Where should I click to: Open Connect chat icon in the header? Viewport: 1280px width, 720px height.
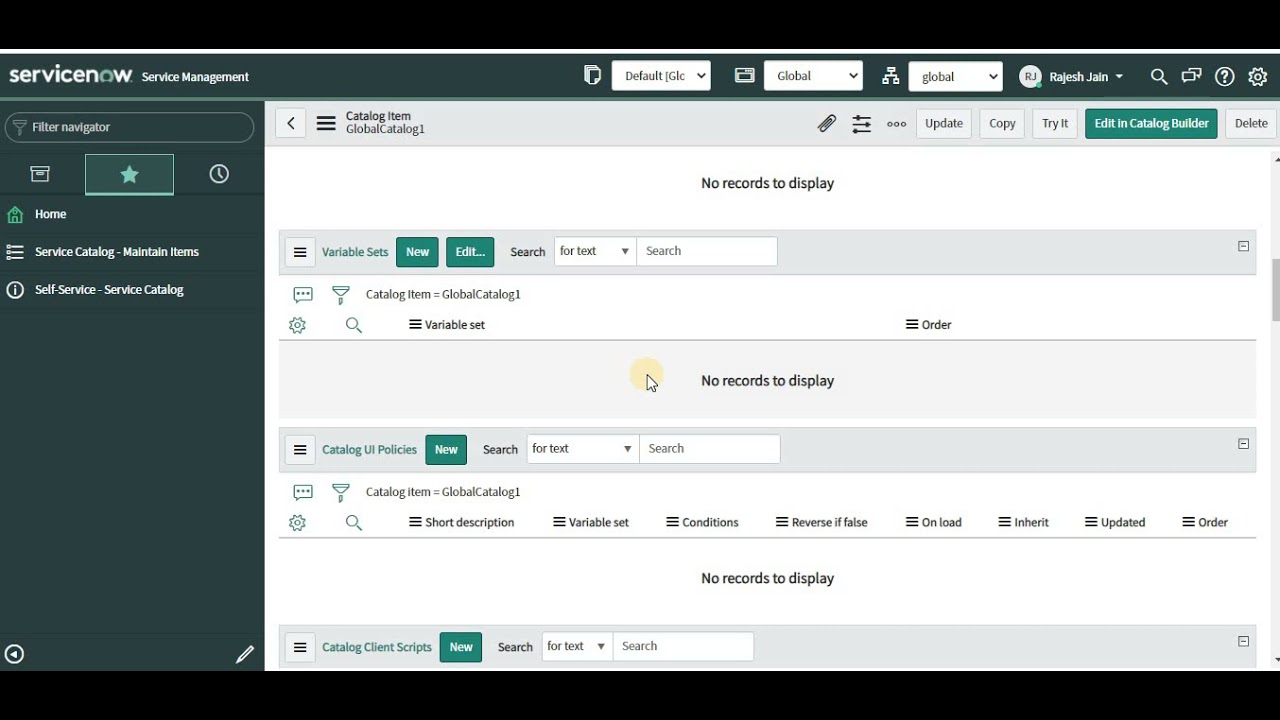(1191, 76)
